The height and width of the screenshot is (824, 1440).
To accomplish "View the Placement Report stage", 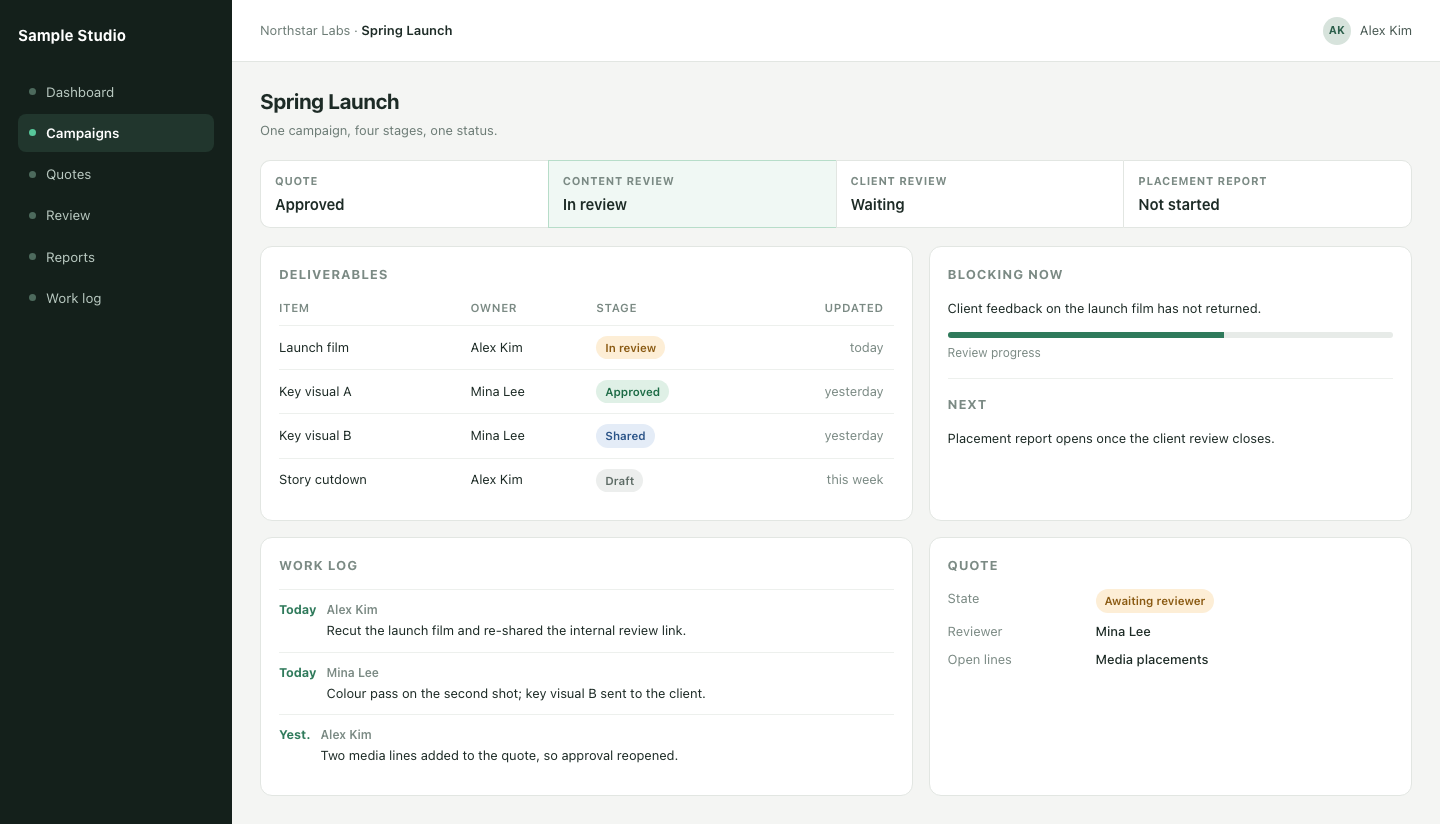I will point(1267,194).
